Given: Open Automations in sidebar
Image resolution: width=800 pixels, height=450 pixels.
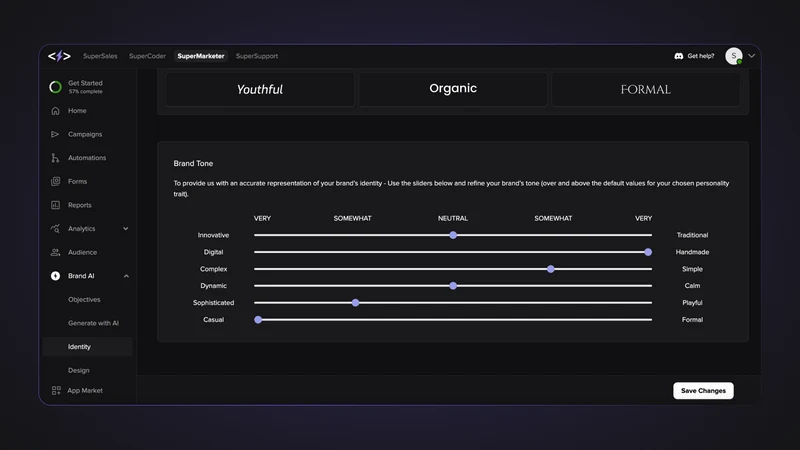Looking at the screenshot, I should tap(87, 158).
